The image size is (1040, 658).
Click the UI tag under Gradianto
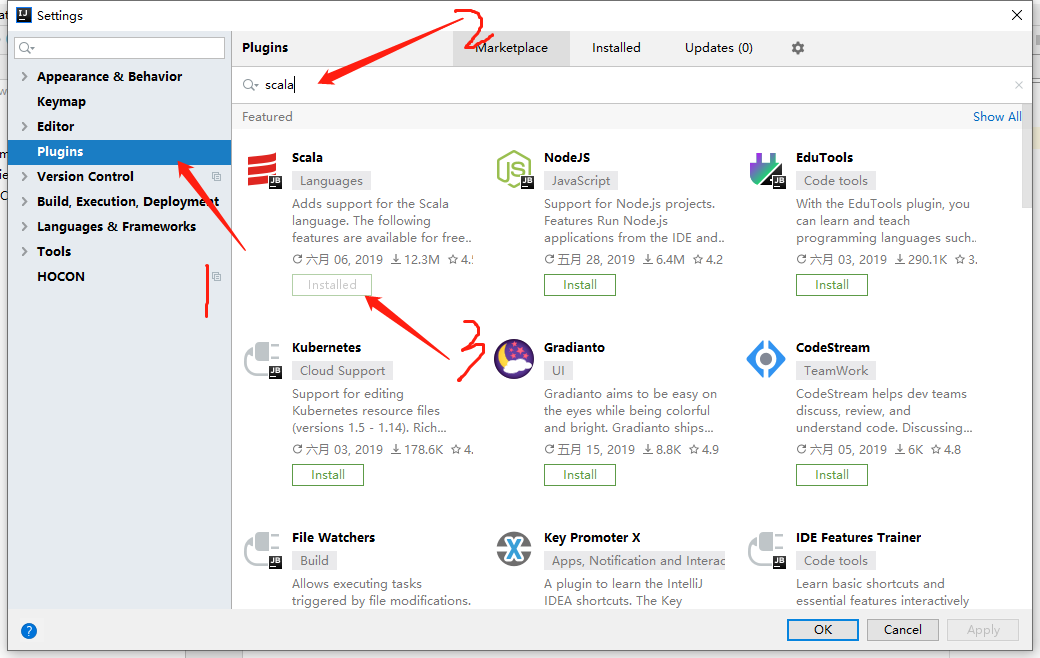558,371
